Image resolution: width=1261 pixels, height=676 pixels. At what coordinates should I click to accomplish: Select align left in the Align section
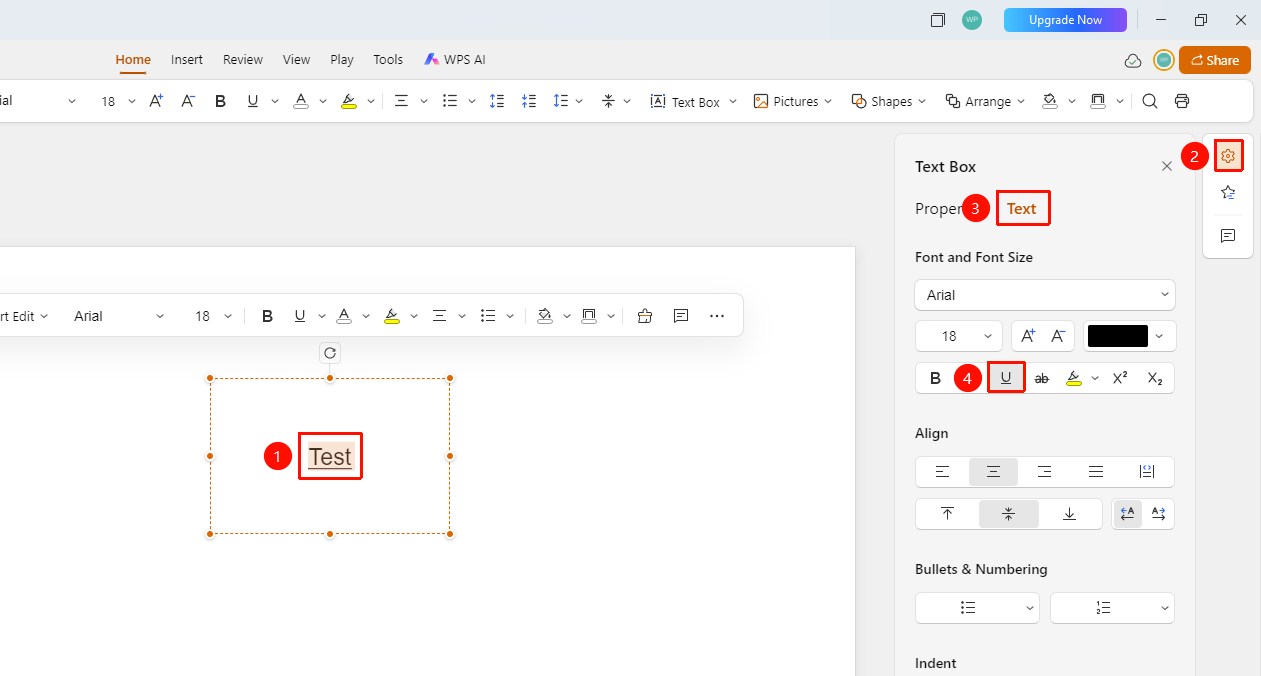942,472
